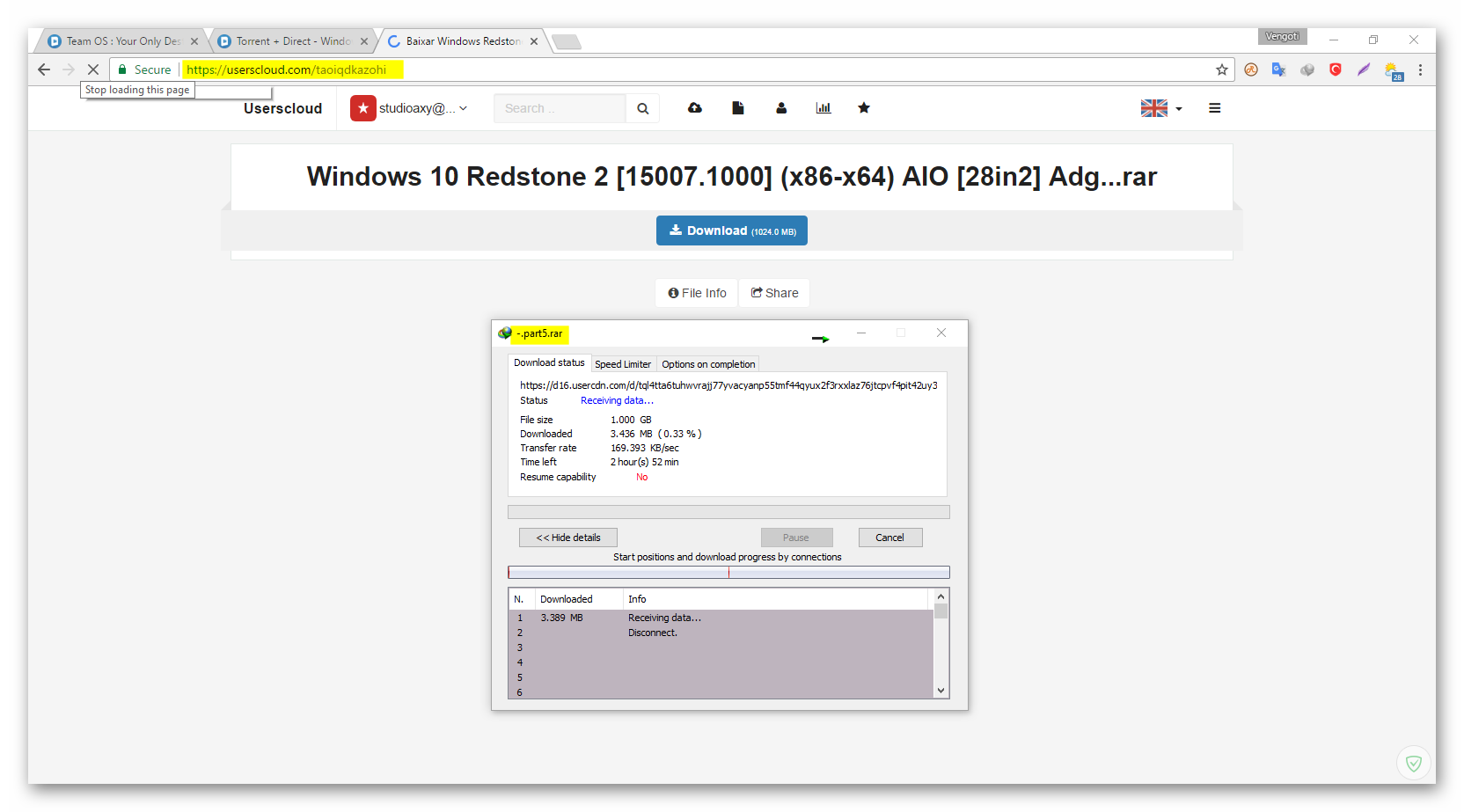Cancel the part5.rar download
Viewport: 1464px width, 812px height.
[x=890, y=538]
